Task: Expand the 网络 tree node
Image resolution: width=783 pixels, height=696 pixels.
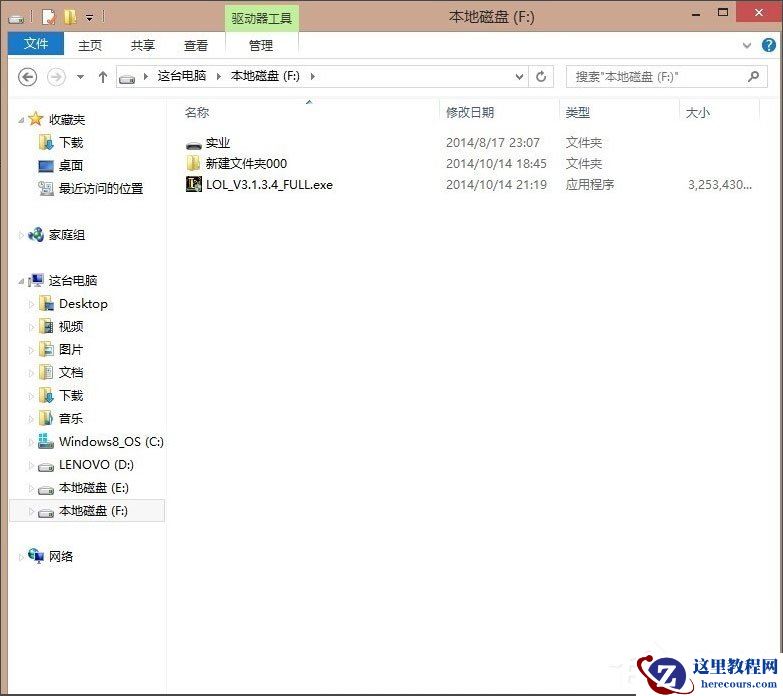Action: [x=21, y=557]
